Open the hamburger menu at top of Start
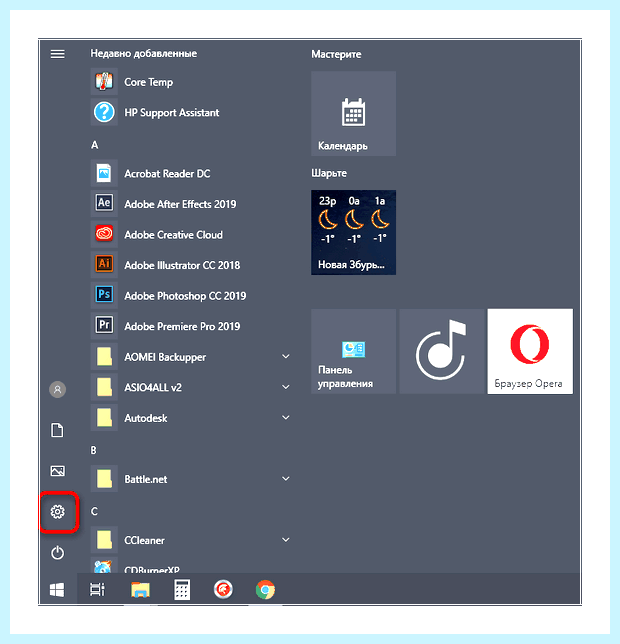The image size is (620, 644). point(57,54)
